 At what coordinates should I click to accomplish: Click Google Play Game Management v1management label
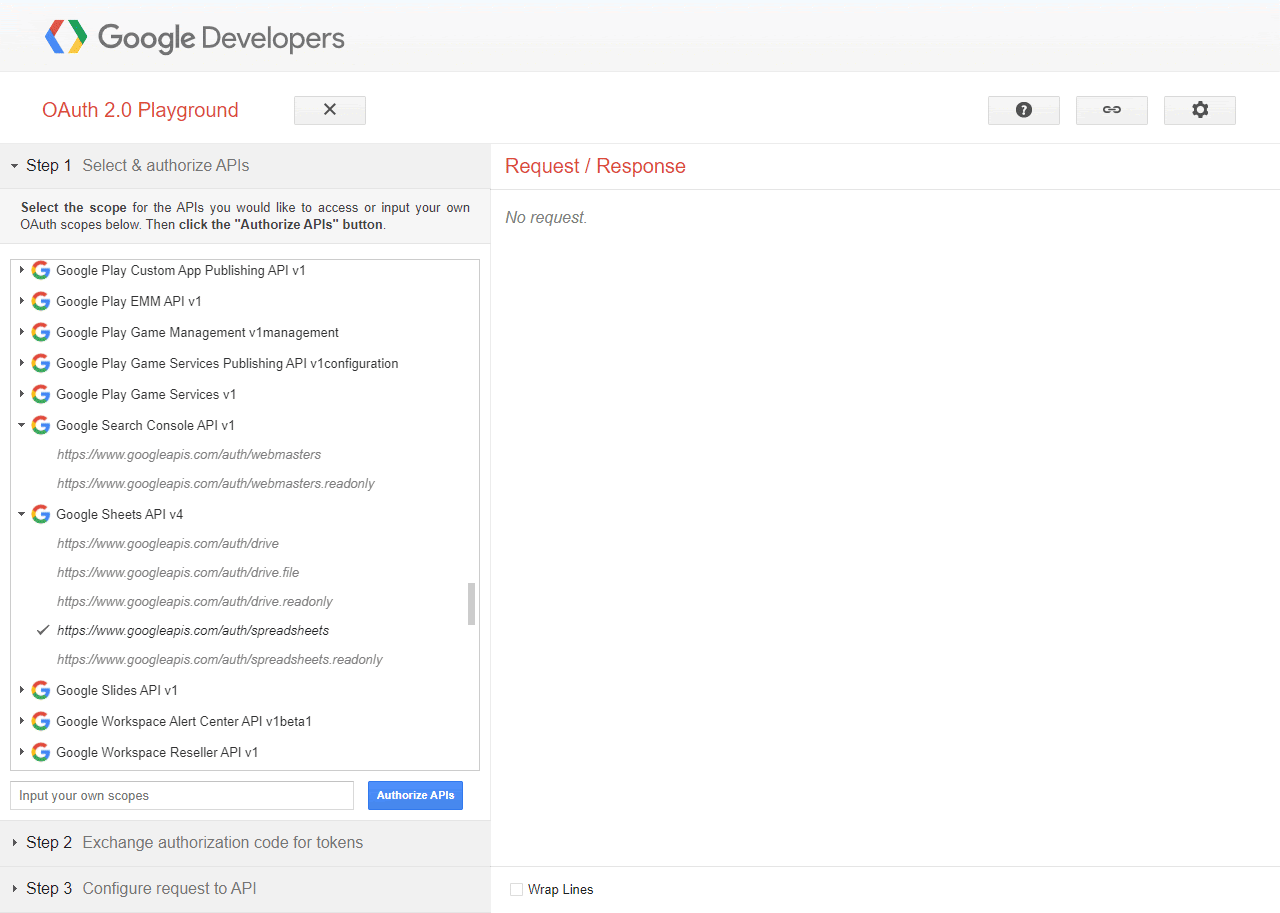point(197,332)
